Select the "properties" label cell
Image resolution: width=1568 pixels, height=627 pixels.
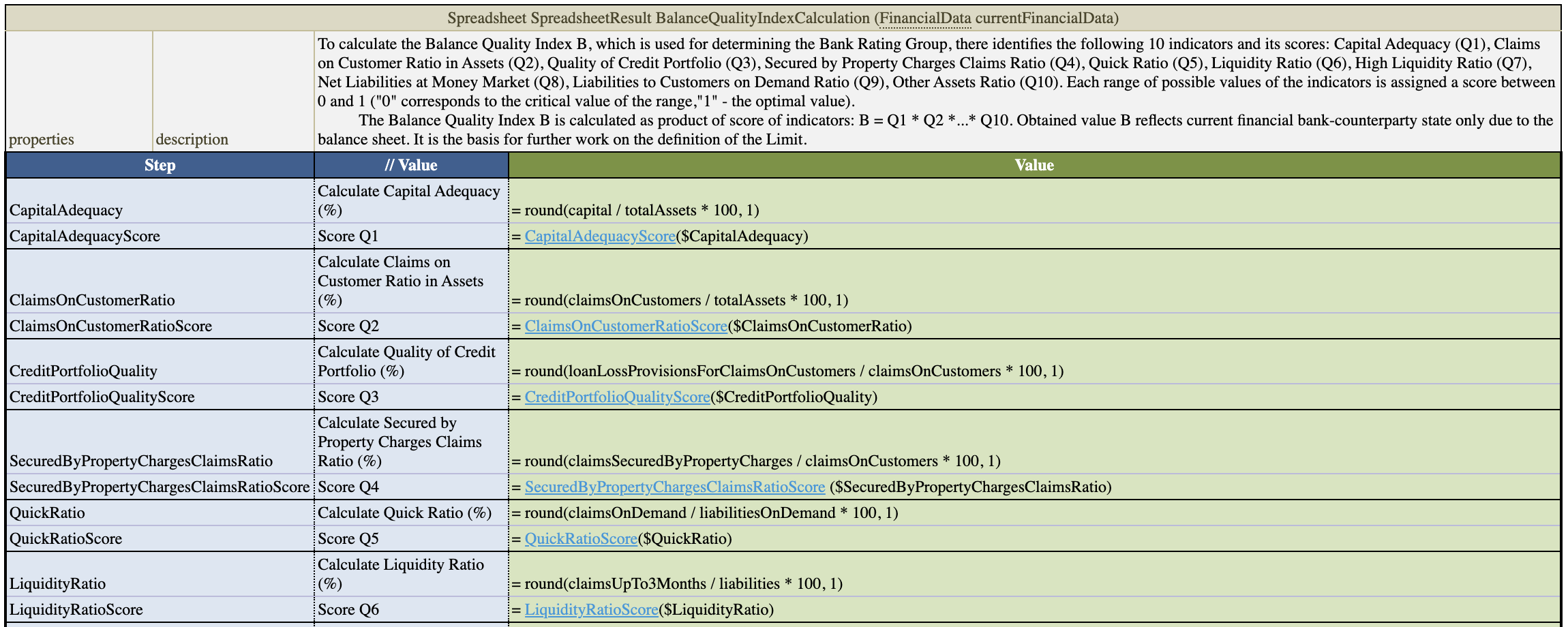[x=79, y=92]
